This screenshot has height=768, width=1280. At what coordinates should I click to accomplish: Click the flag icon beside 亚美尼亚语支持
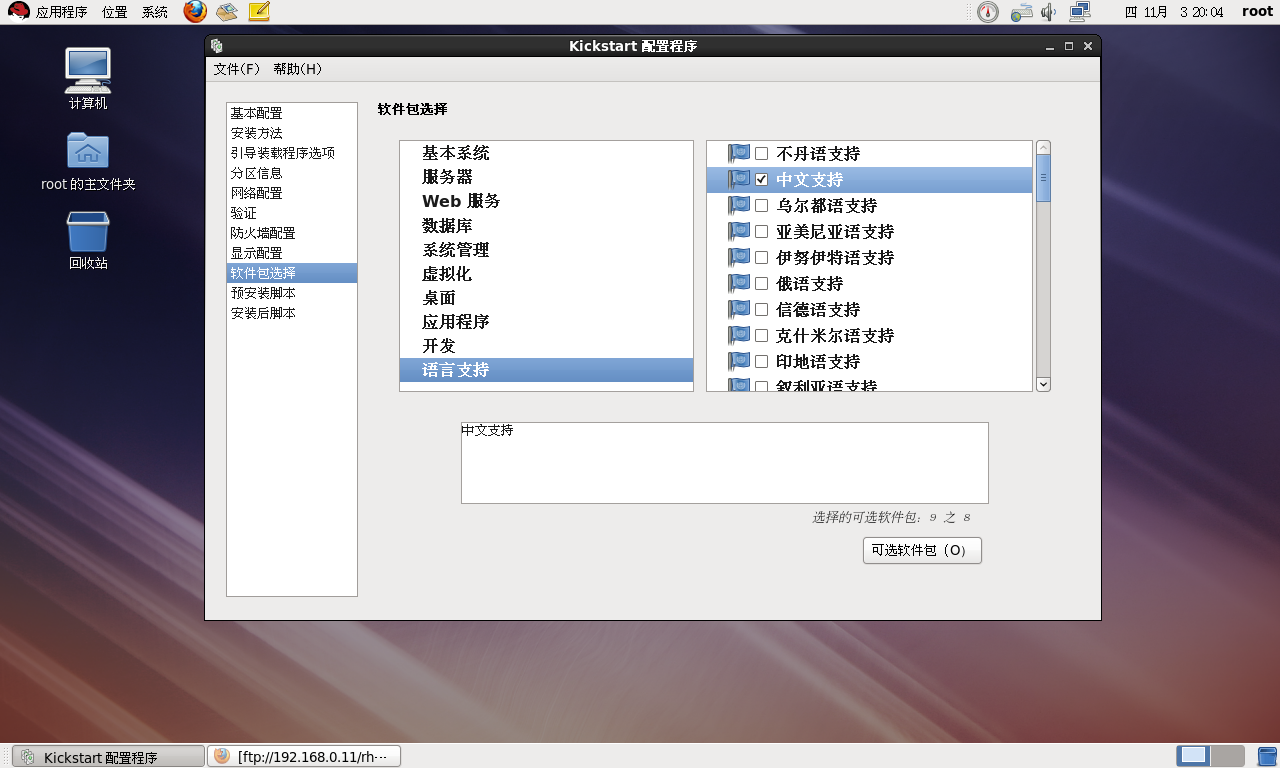(739, 231)
